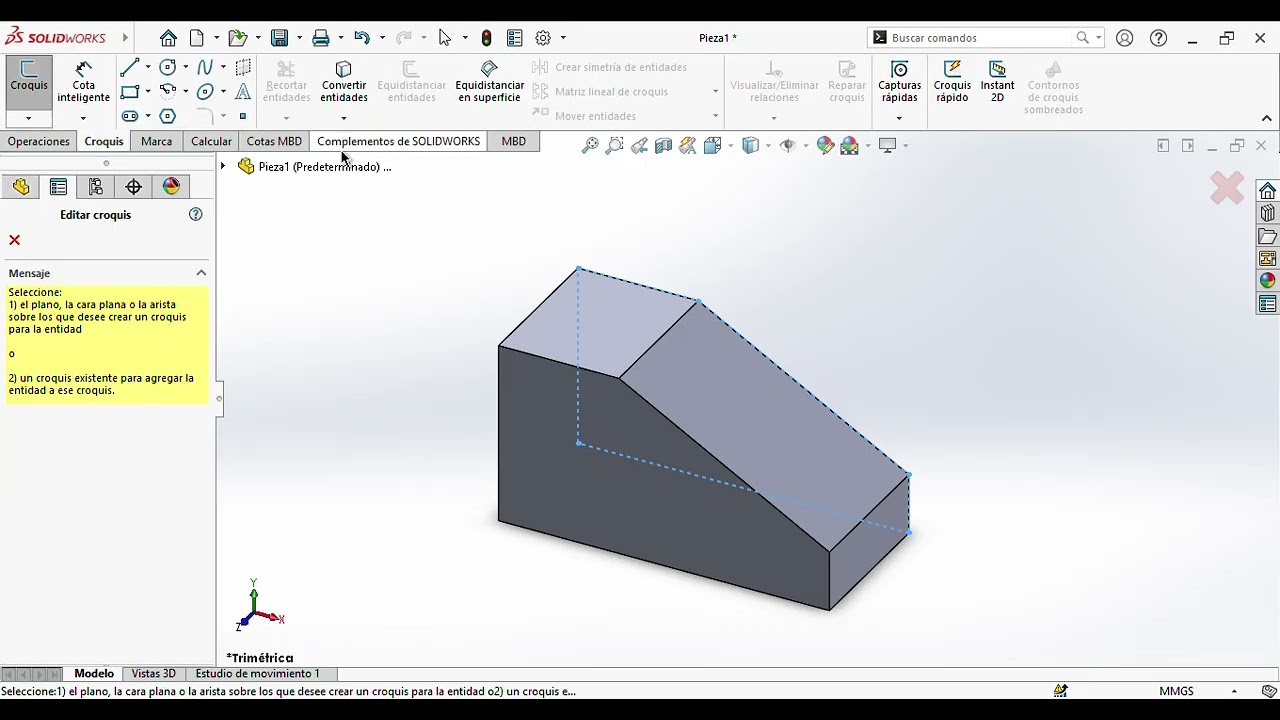The width and height of the screenshot is (1280, 720).
Task: Open the Rectangle tool dropdown arrow
Action: point(148,92)
